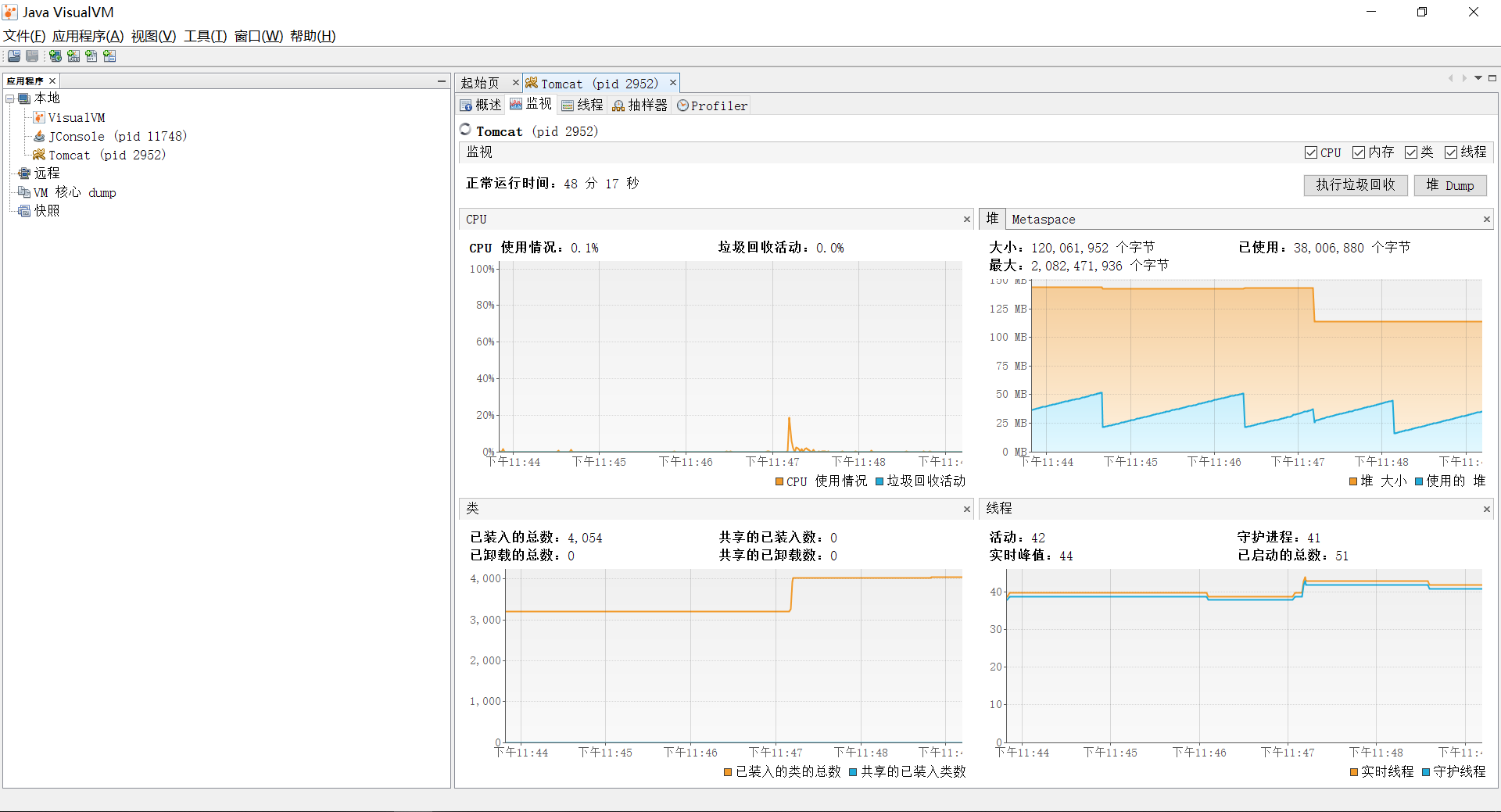Toggle the 线程 checkbox in the 监视 header
This screenshot has width=1501, height=812.
click(x=1451, y=152)
